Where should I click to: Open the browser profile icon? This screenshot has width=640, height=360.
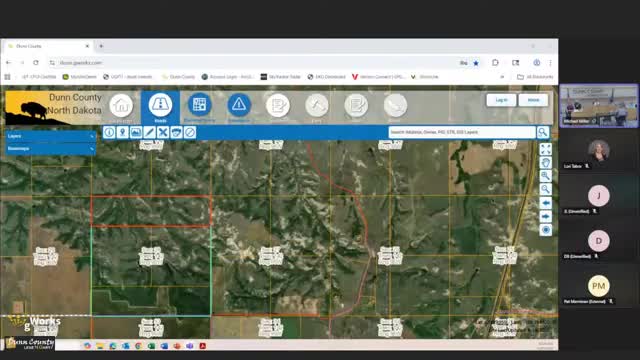[x=536, y=62]
